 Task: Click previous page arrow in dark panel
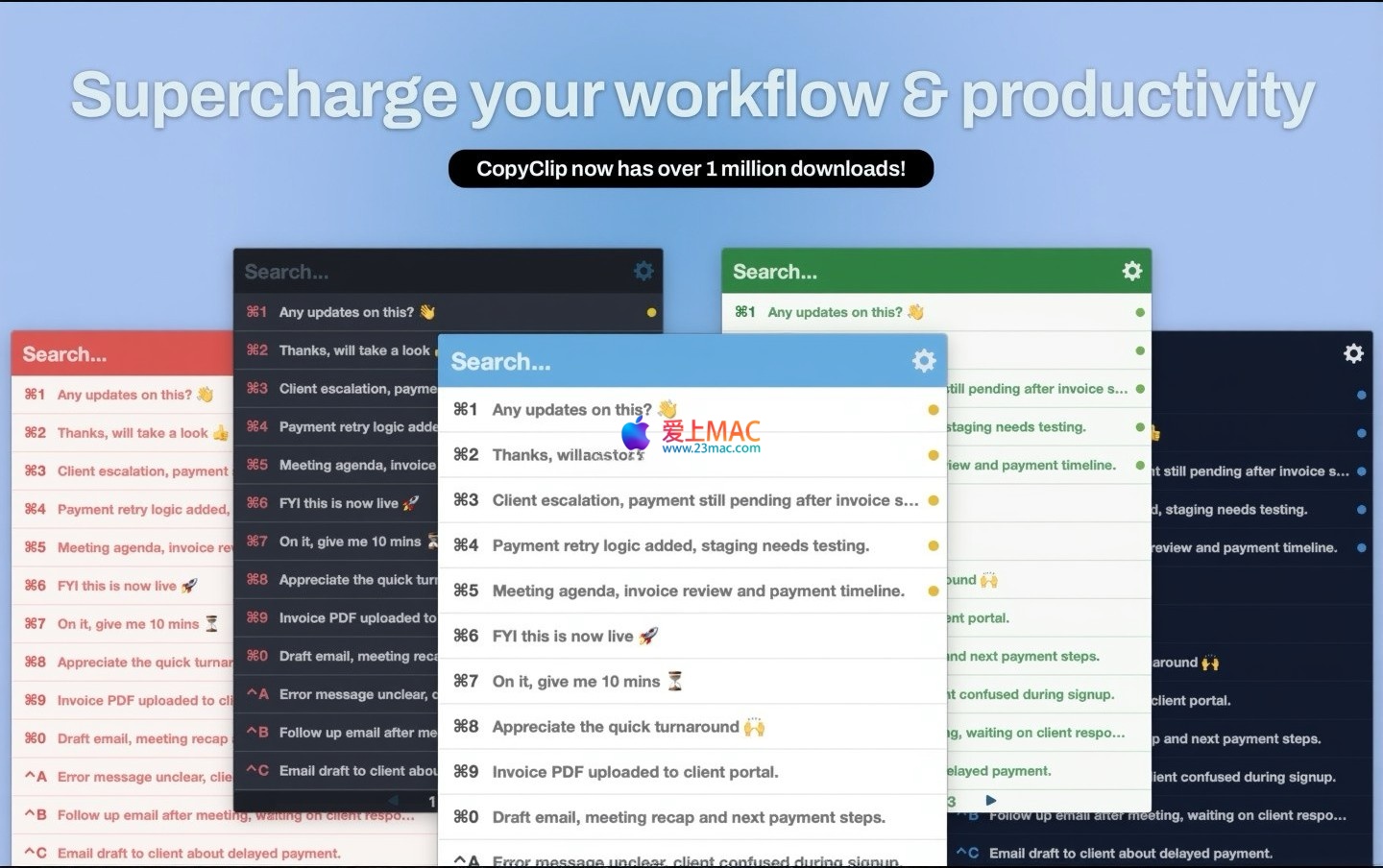tap(393, 800)
